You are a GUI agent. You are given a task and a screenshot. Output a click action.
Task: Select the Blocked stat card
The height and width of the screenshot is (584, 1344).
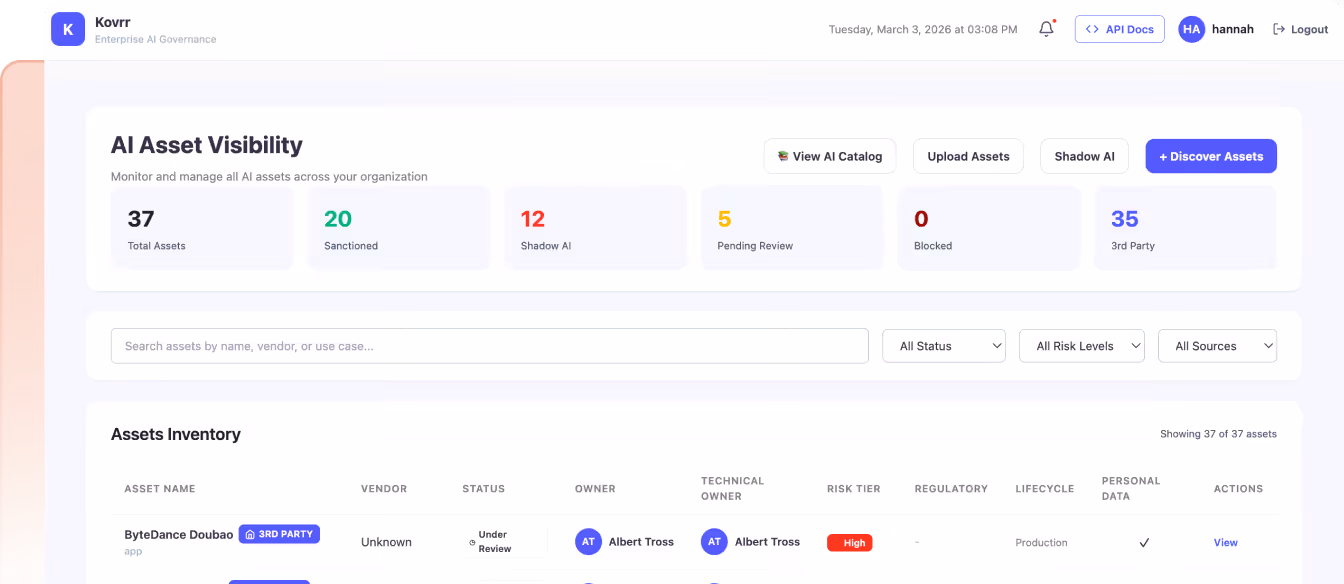click(x=989, y=228)
